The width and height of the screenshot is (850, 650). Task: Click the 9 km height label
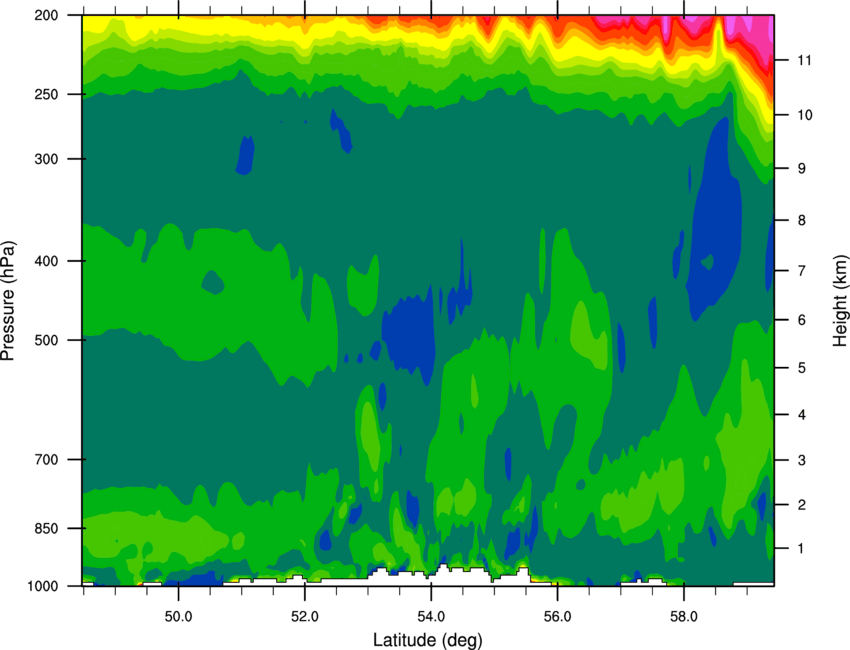click(x=802, y=169)
